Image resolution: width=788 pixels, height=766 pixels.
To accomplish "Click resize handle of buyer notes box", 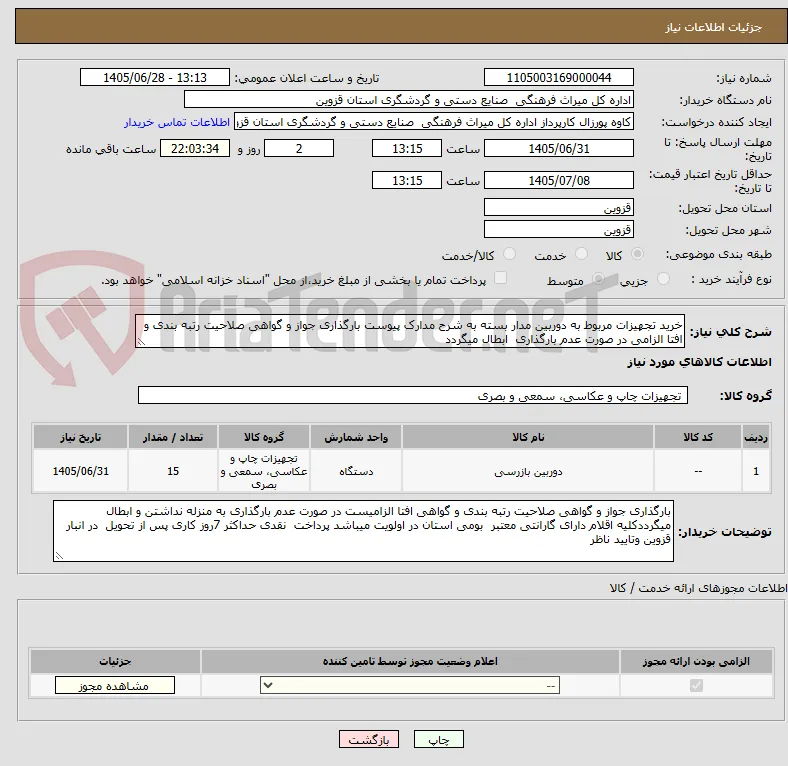I will (59, 555).
